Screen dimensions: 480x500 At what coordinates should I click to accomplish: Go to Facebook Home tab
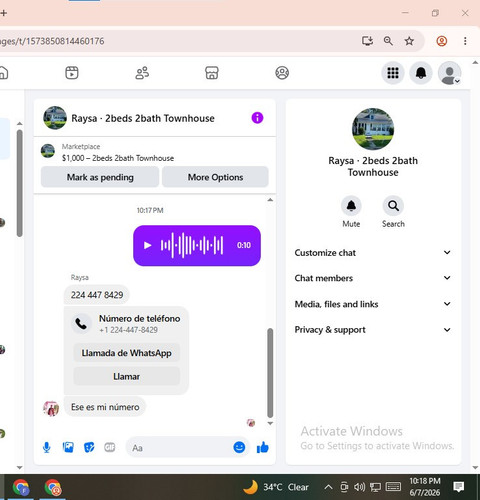click(3, 73)
